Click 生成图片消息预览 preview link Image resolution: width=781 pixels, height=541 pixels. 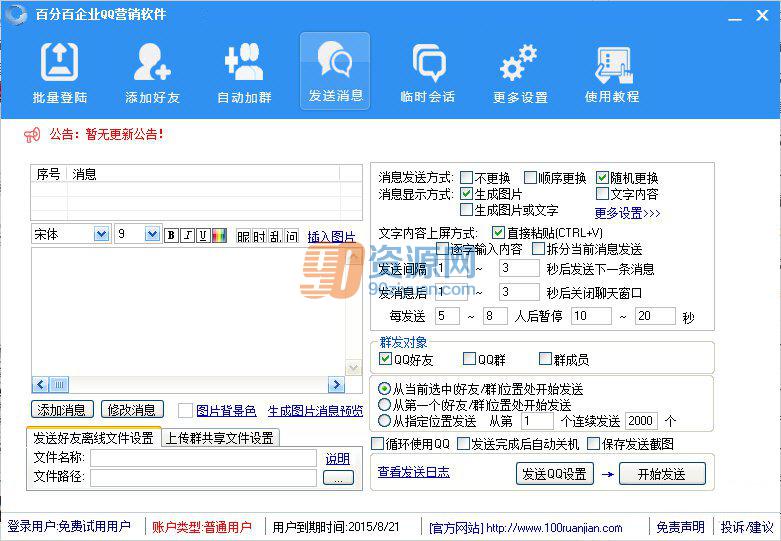(315, 411)
